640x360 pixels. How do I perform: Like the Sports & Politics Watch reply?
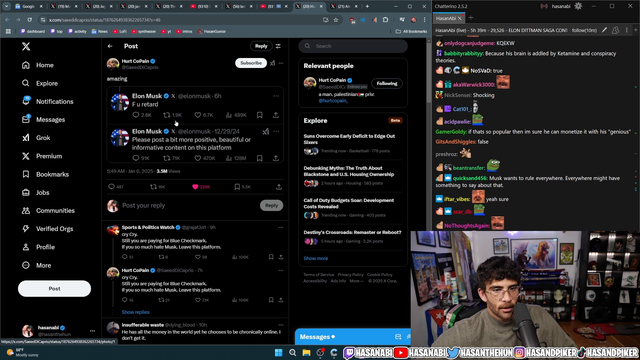[201, 257]
